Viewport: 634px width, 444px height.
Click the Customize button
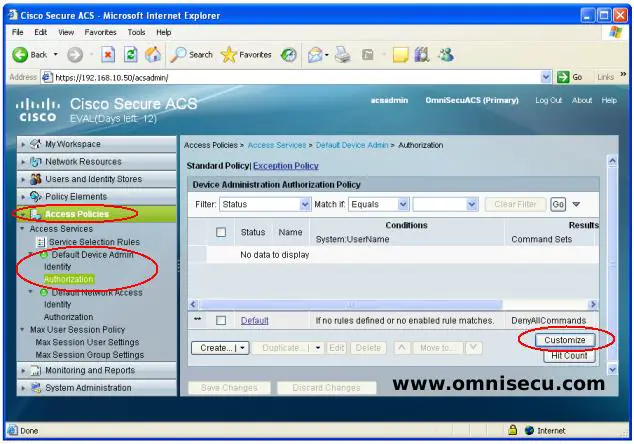click(x=564, y=340)
